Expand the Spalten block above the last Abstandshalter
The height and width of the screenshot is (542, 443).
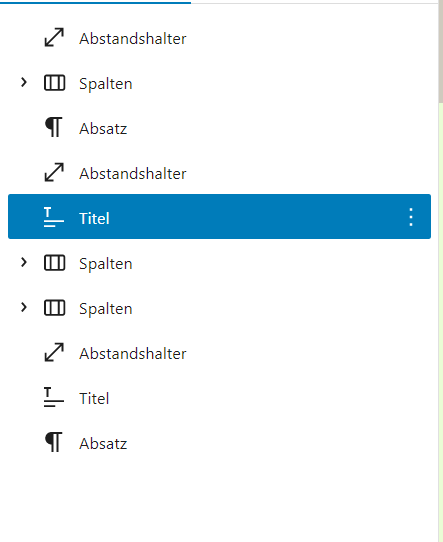23,307
